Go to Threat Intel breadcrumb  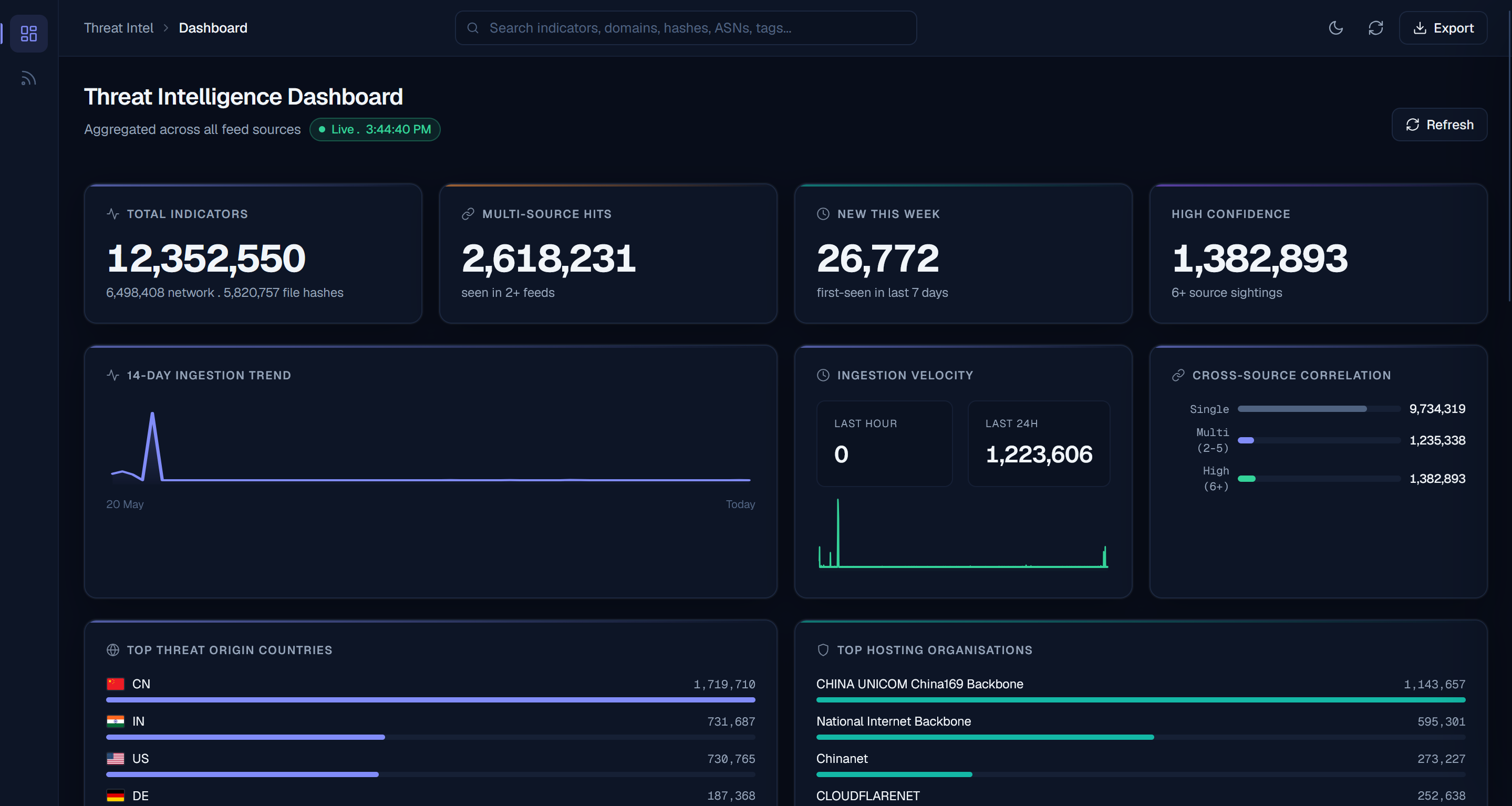119,28
